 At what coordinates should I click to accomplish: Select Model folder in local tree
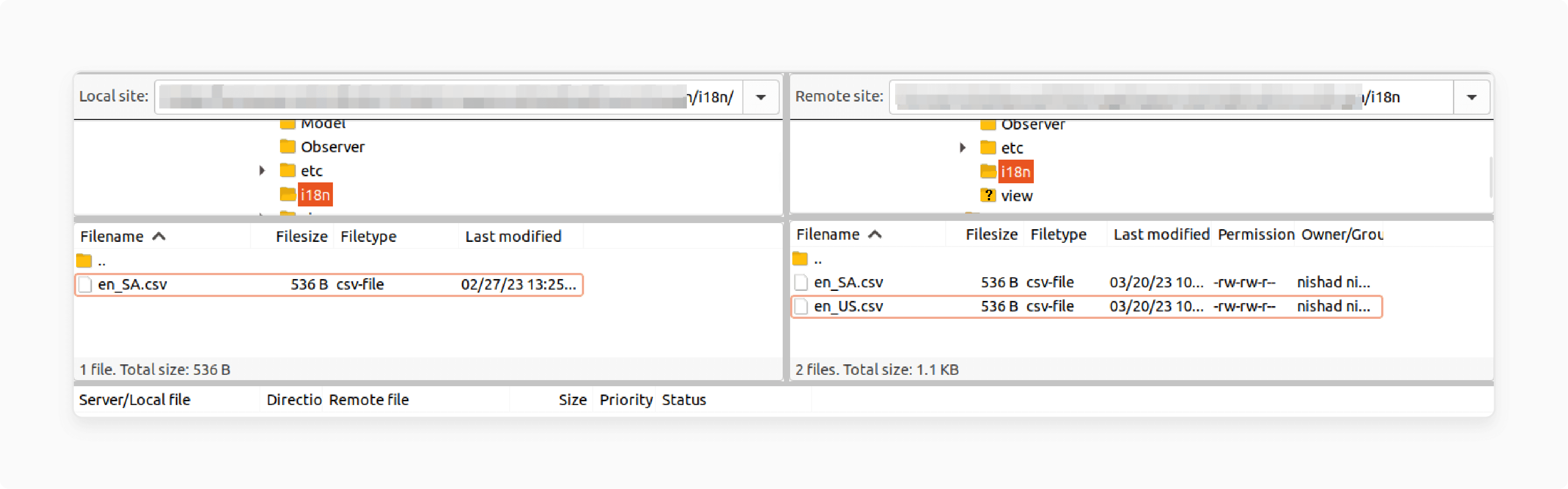click(x=323, y=124)
